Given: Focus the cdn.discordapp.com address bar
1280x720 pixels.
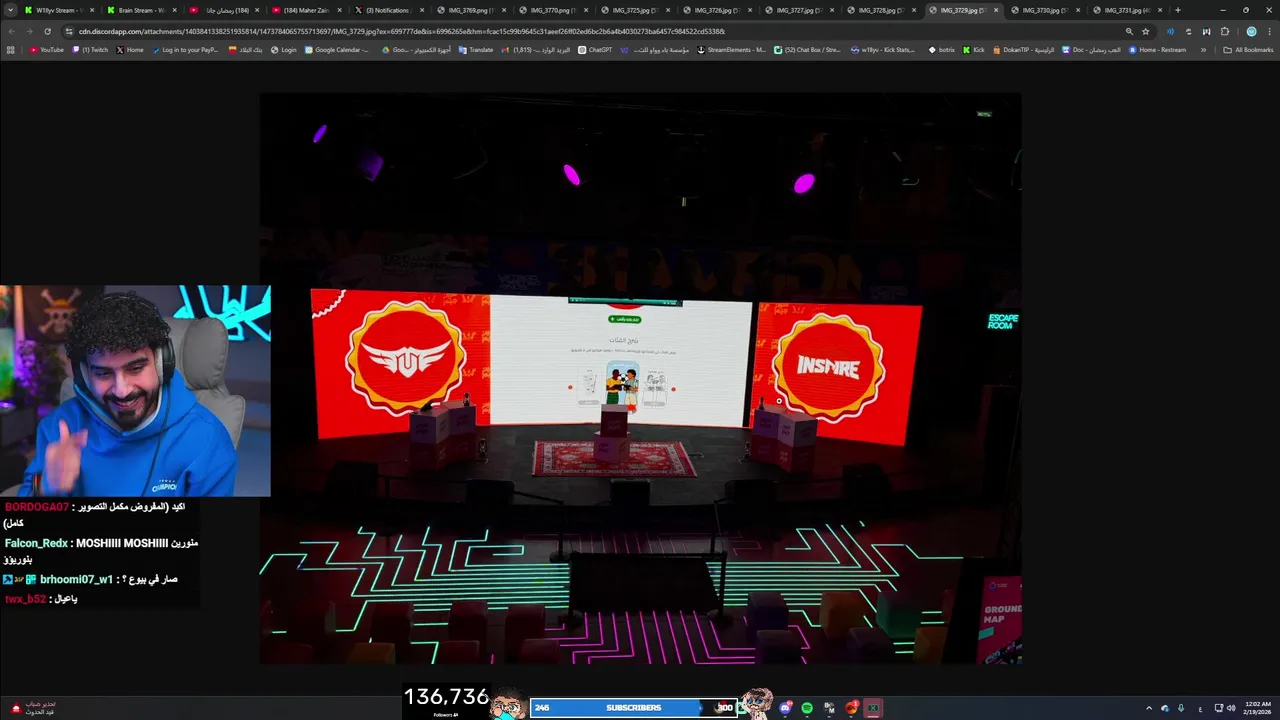Looking at the screenshot, I should click(x=400, y=31).
